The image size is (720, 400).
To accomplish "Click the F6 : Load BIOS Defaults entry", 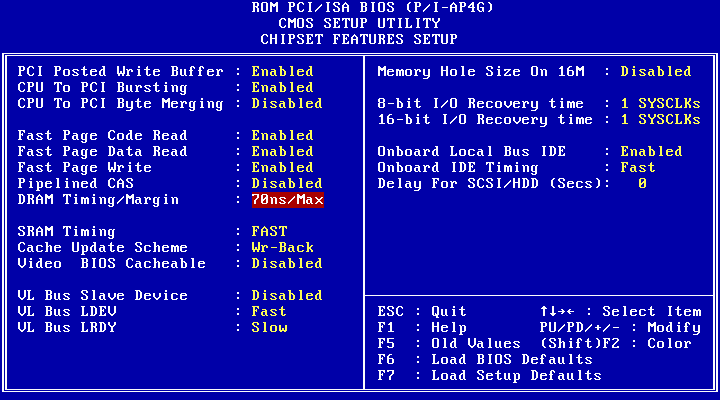I will [x=485, y=360].
